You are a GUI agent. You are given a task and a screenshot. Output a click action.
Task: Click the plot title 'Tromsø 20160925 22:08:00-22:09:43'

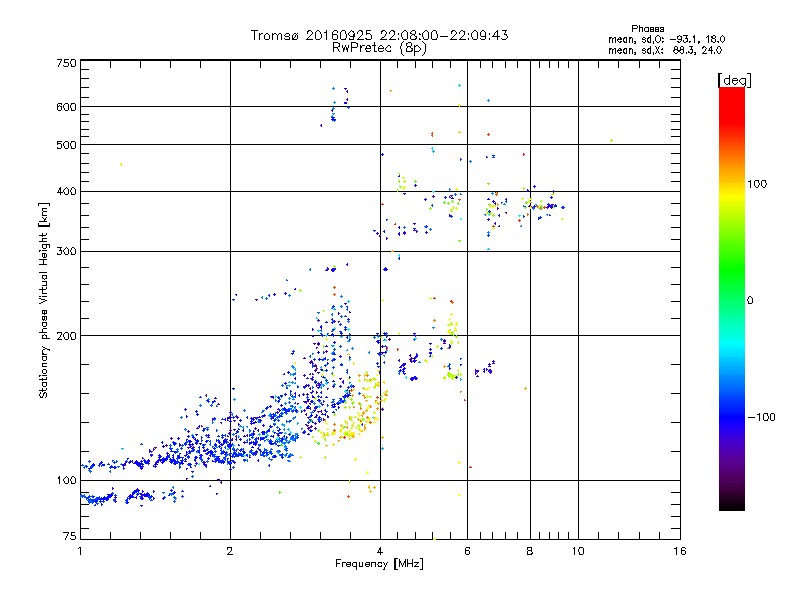tap(379, 35)
